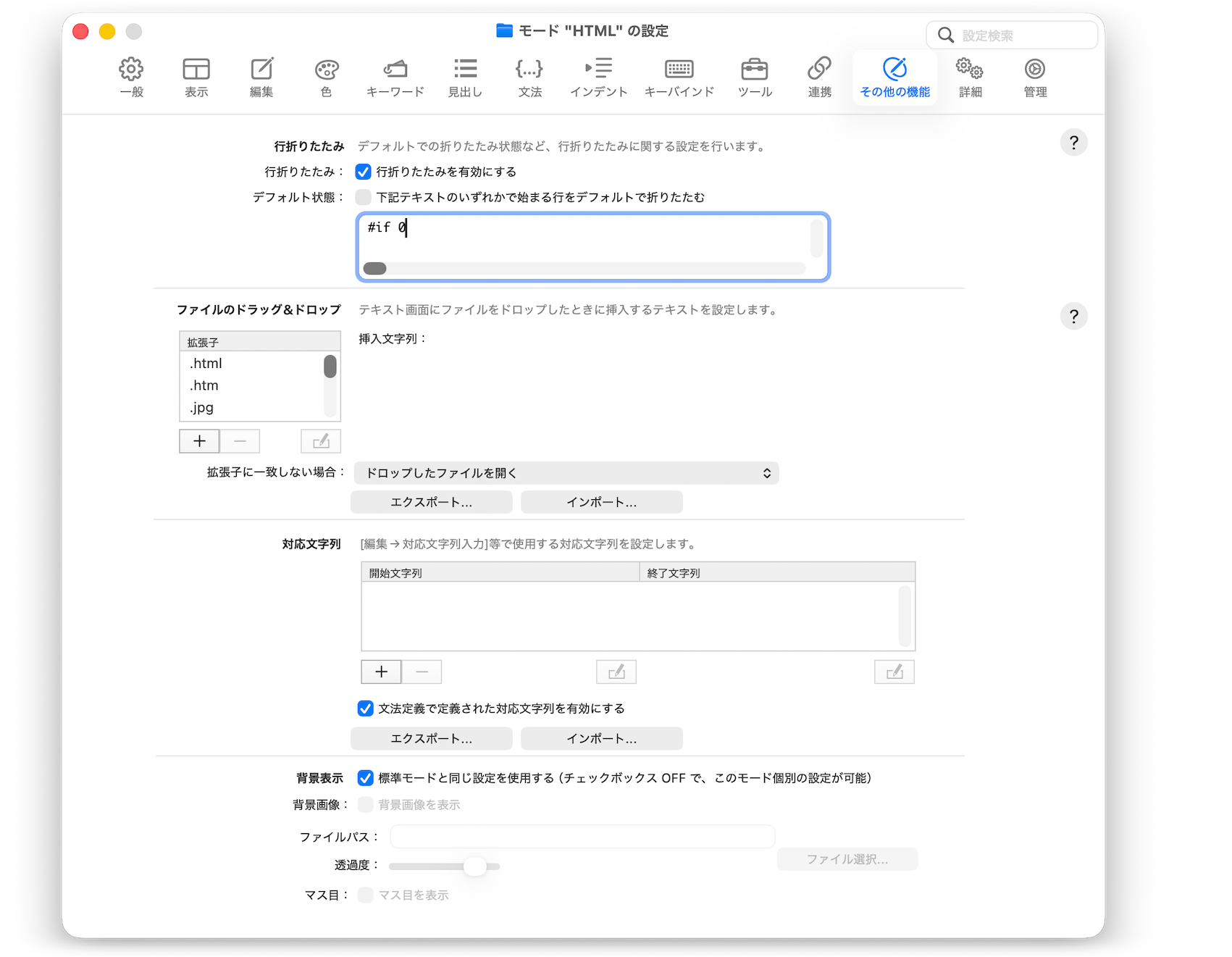Open the 連携 link icon
1232x957 pixels.
click(819, 70)
